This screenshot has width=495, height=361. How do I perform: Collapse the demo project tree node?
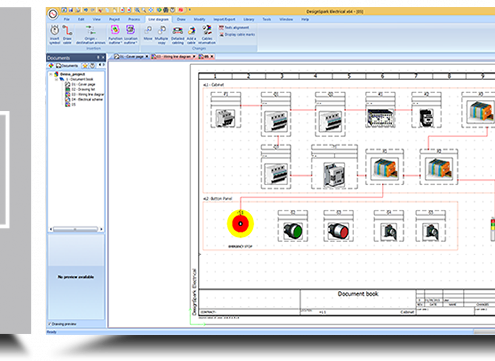click(x=51, y=74)
